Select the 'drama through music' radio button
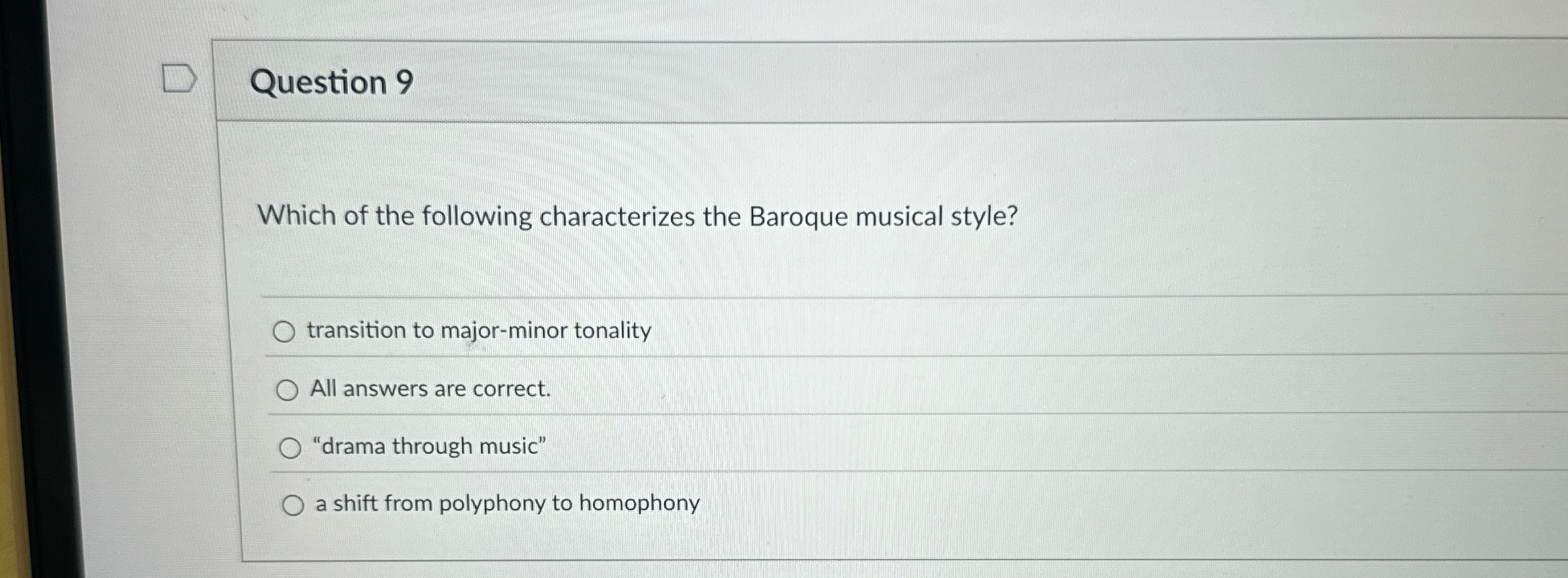 (x=290, y=448)
